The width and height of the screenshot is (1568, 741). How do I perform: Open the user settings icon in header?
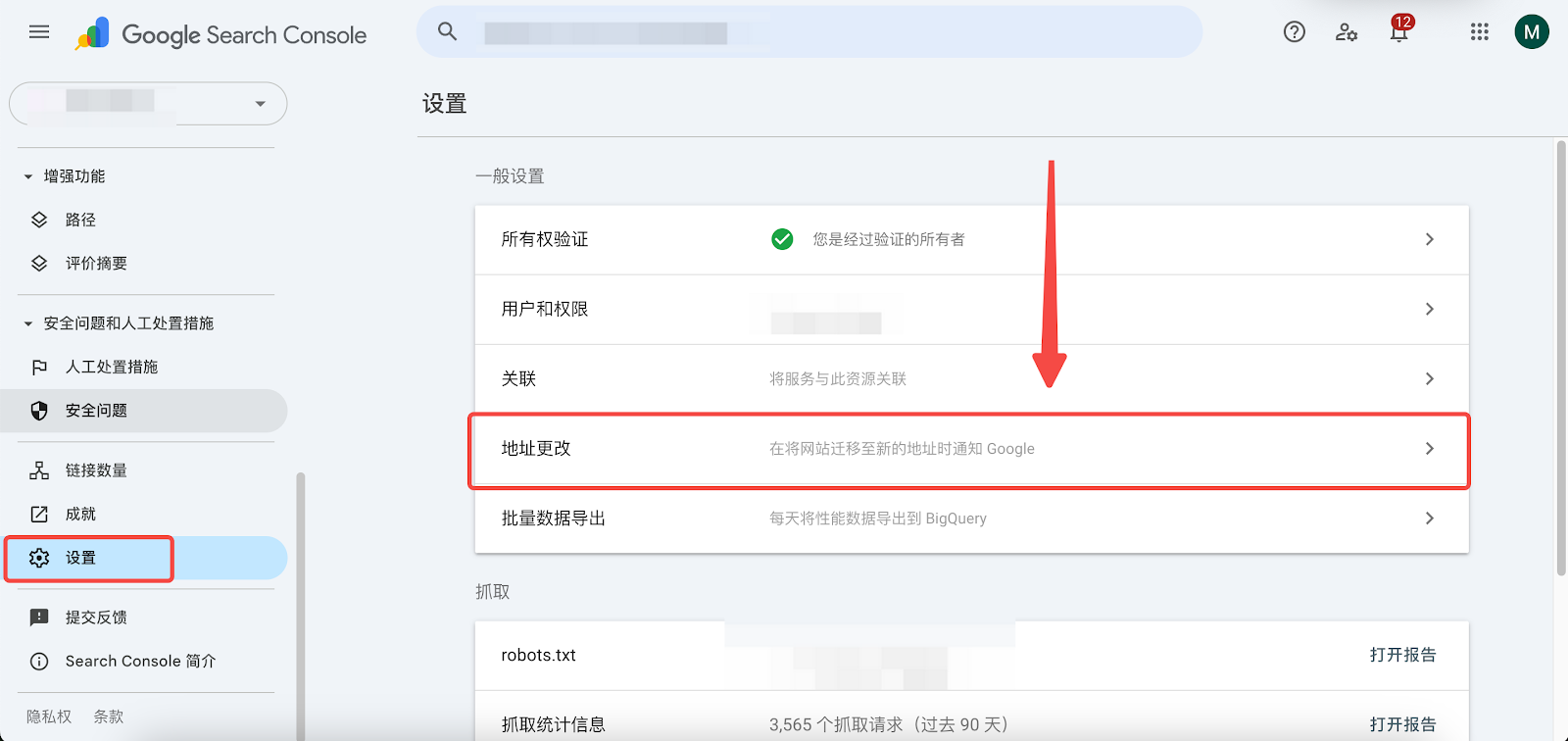point(1347,32)
